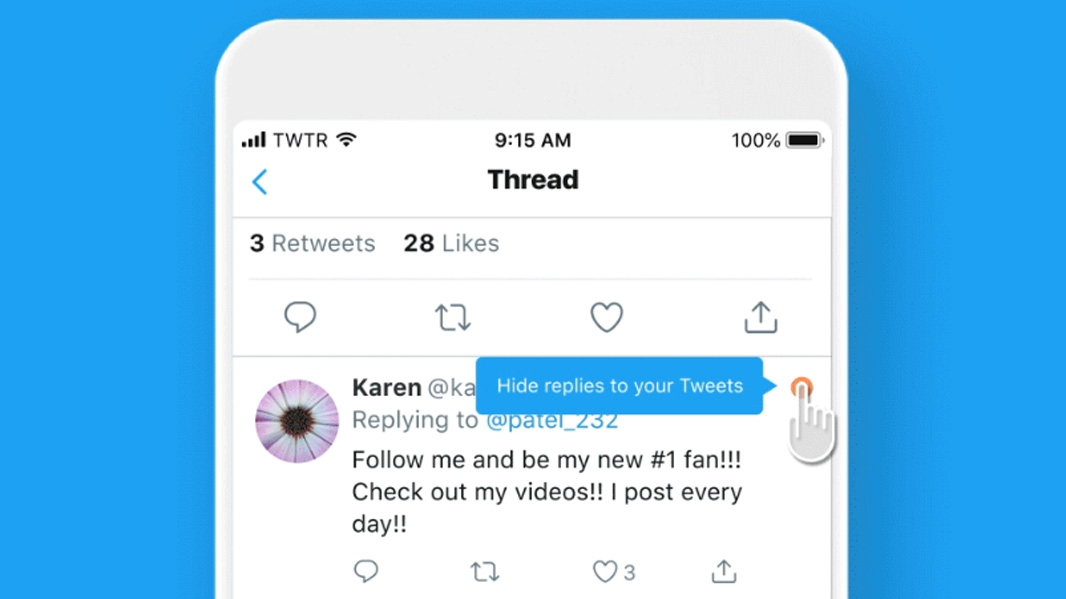Share Karen's reply
Viewport: 1066px width, 599px height.
pyautogui.click(x=723, y=571)
